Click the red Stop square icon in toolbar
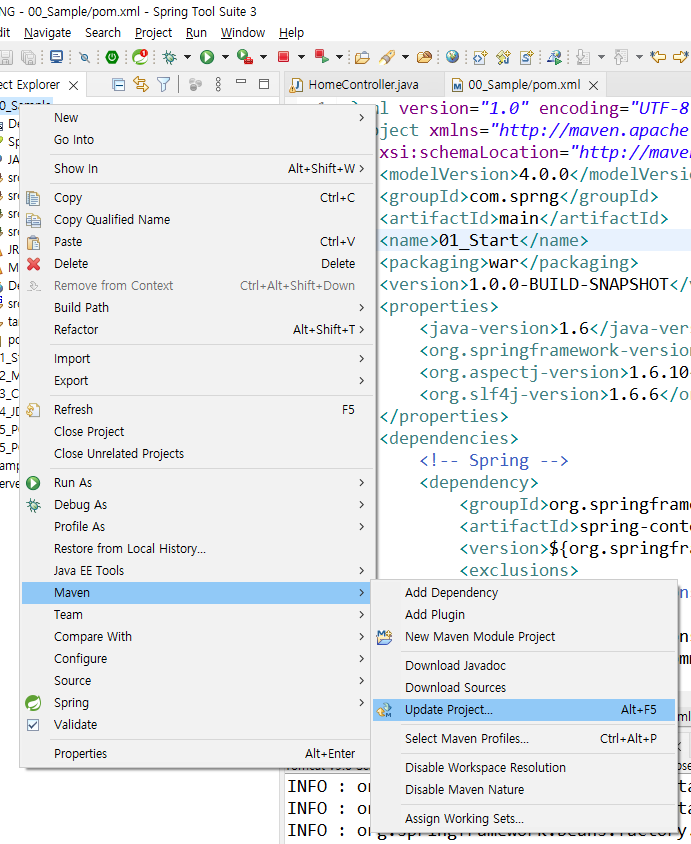This screenshot has height=844, width=691. coord(284,57)
